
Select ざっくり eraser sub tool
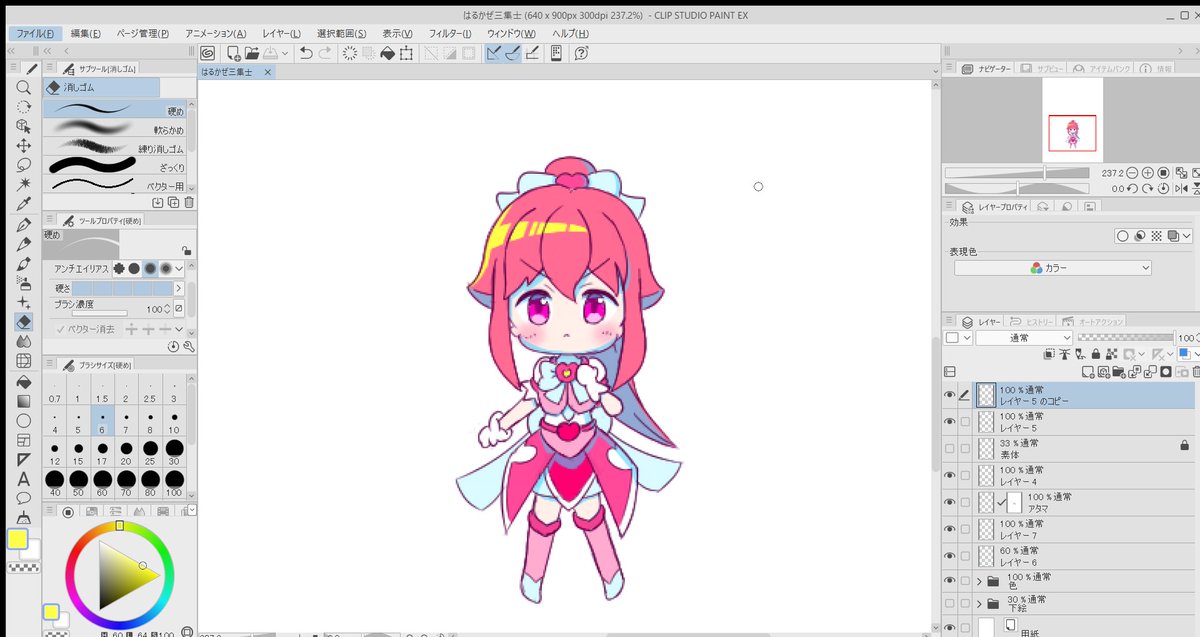pyautogui.click(x=115, y=166)
